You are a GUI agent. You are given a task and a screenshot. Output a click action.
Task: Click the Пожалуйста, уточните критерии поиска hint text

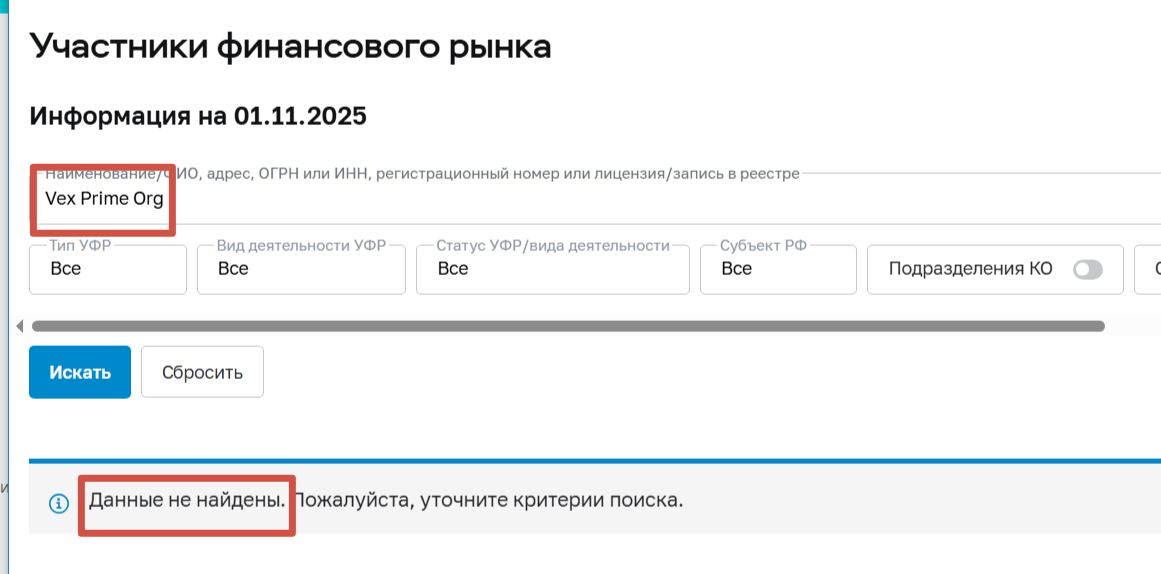point(488,499)
